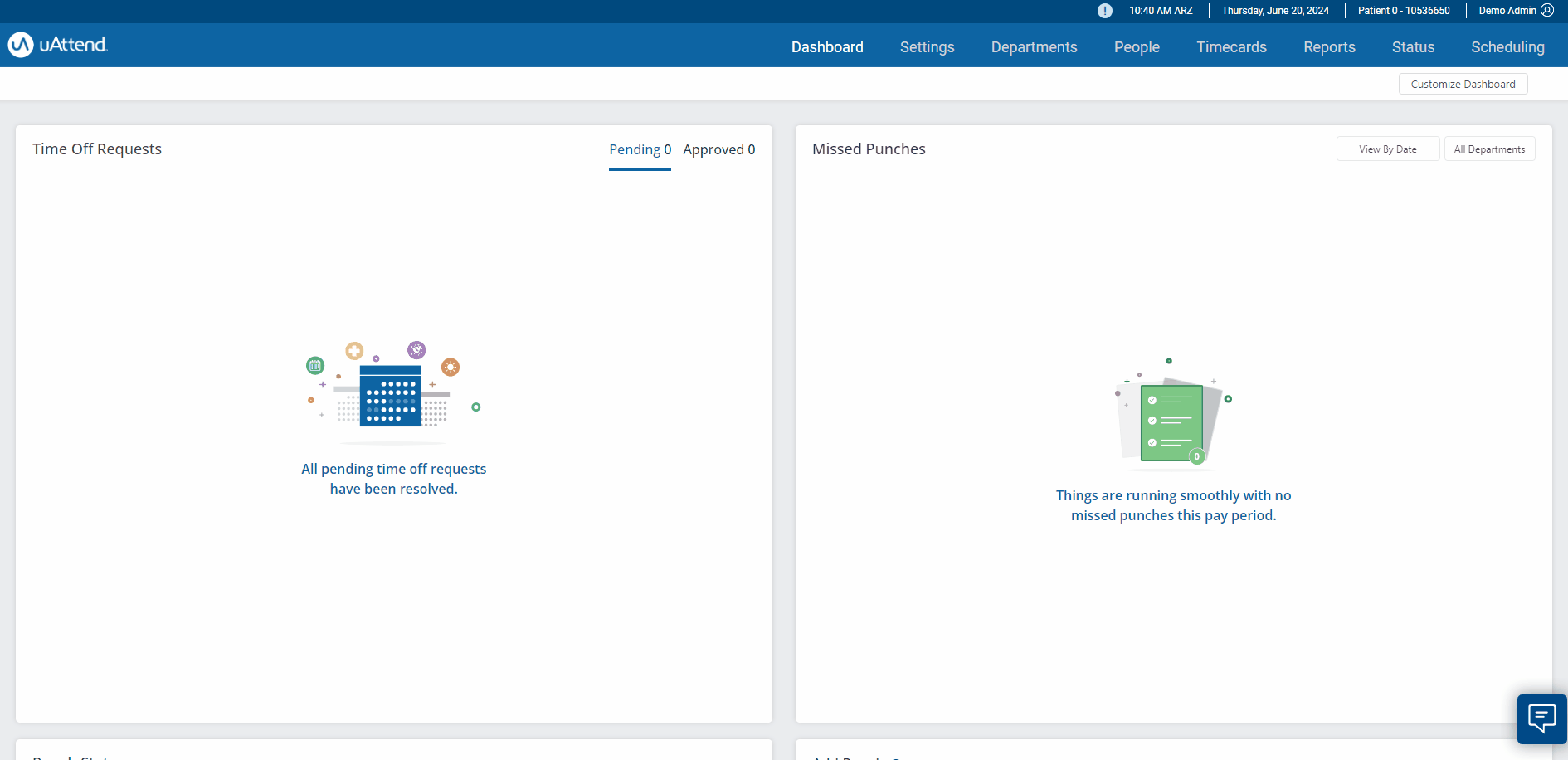Click the uAttend logo icon
Viewport: 1568px width, 760px height.
tap(21, 45)
